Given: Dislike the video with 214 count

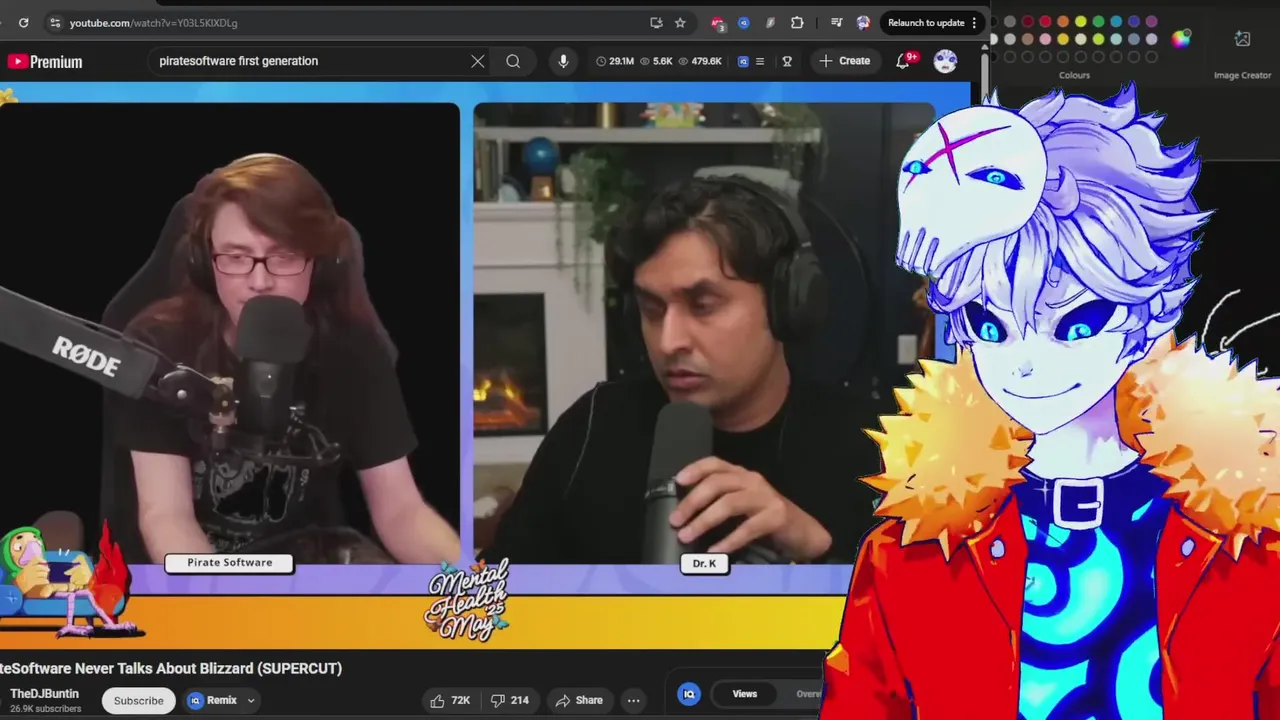Looking at the screenshot, I should click(x=510, y=700).
